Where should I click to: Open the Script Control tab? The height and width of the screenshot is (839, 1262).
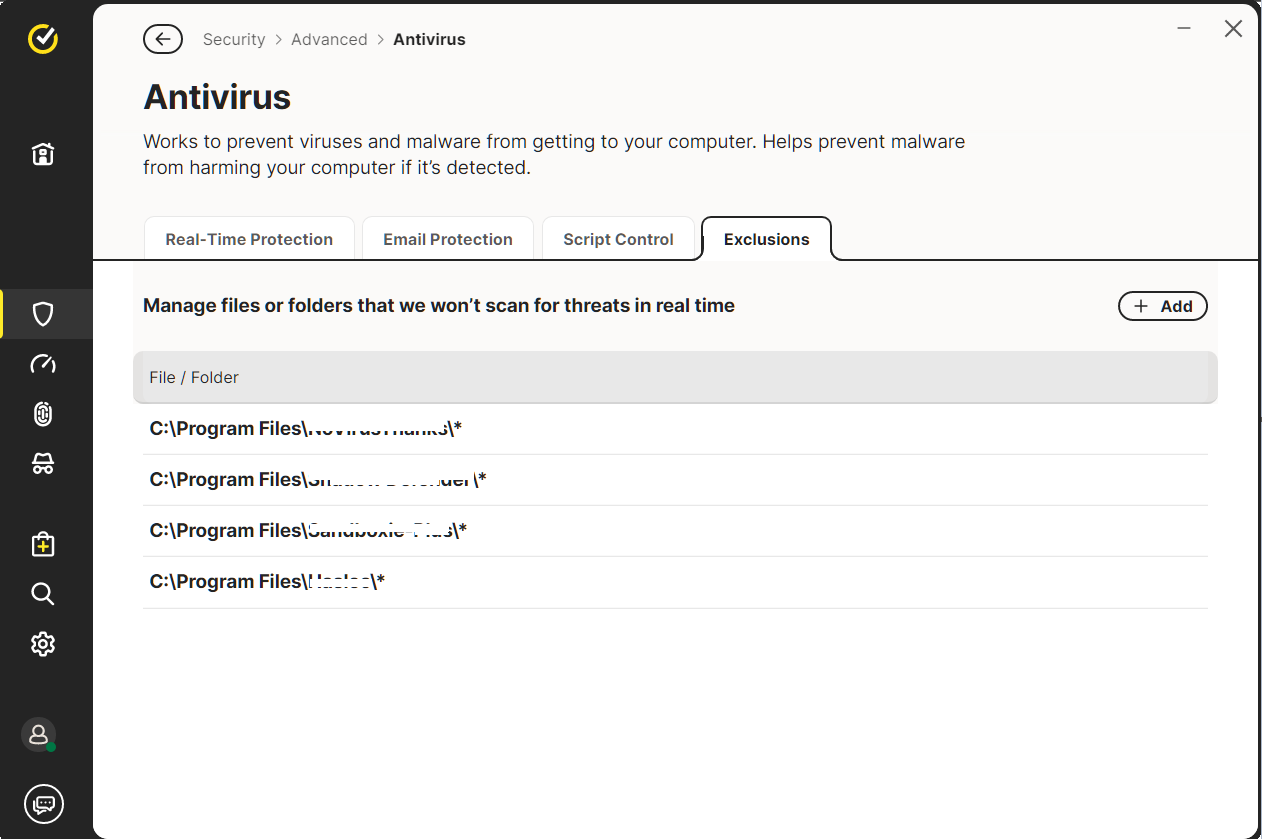pyautogui.click(x=618, y=239)
